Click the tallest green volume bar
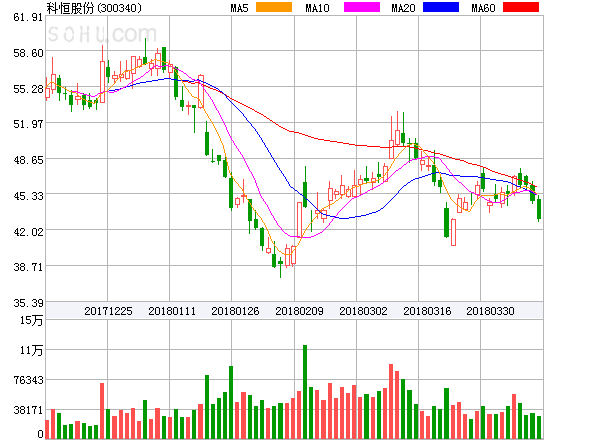Screen dimensions: 600x440 coord(305,392)
